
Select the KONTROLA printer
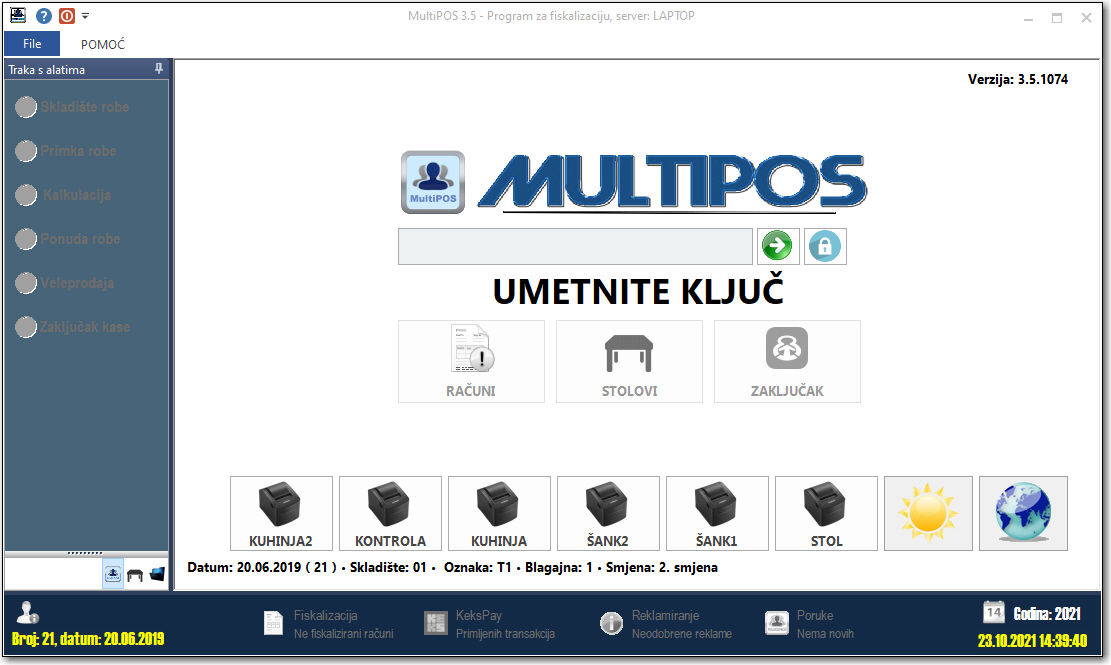[390, 513]
